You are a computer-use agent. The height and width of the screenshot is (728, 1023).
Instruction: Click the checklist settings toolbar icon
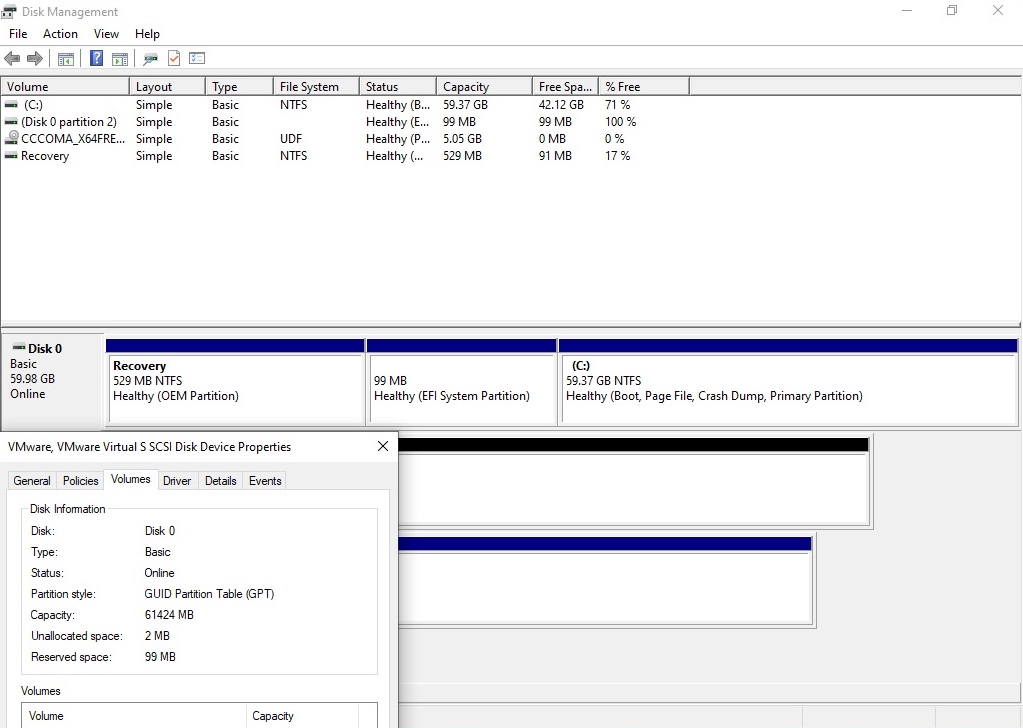tap(197, 59)
